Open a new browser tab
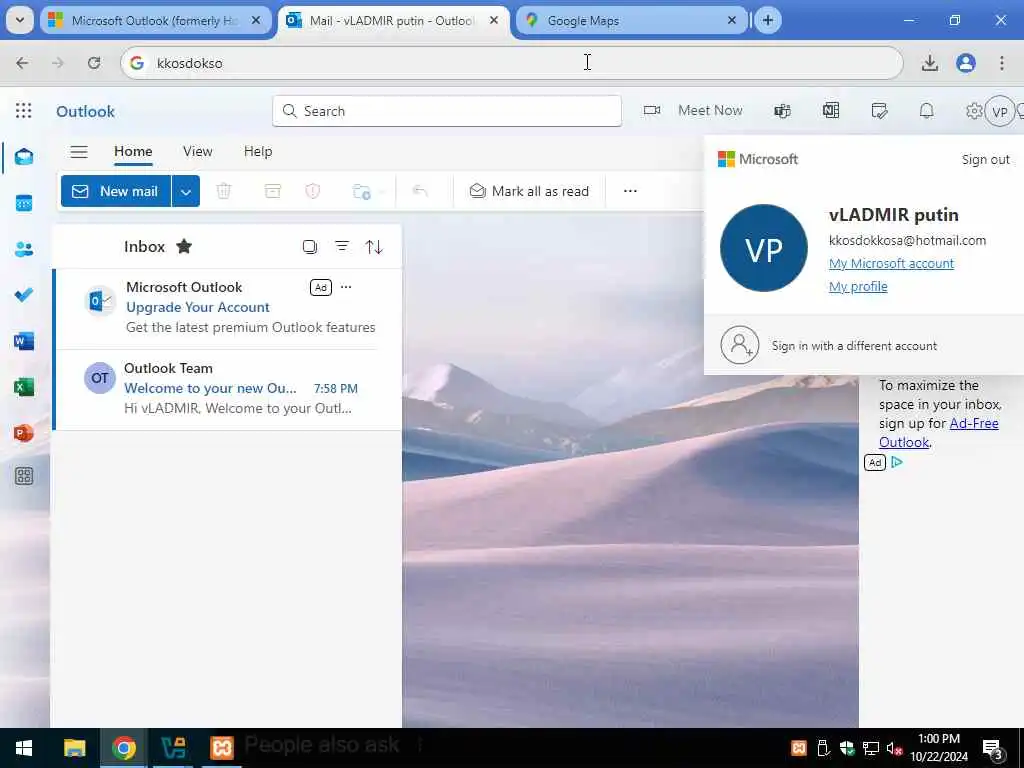 point(768,21)
